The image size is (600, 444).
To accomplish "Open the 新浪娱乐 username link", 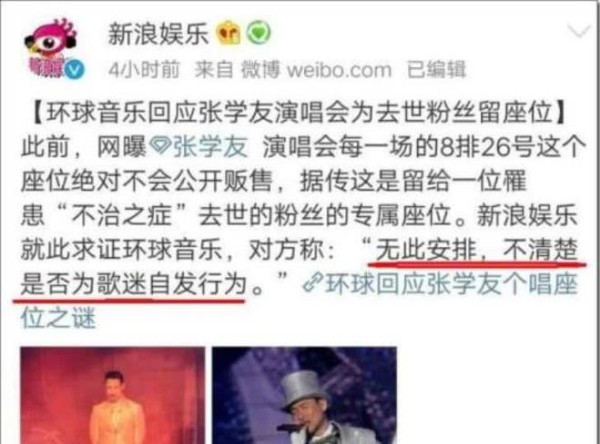I will click(x=158, y=34).
